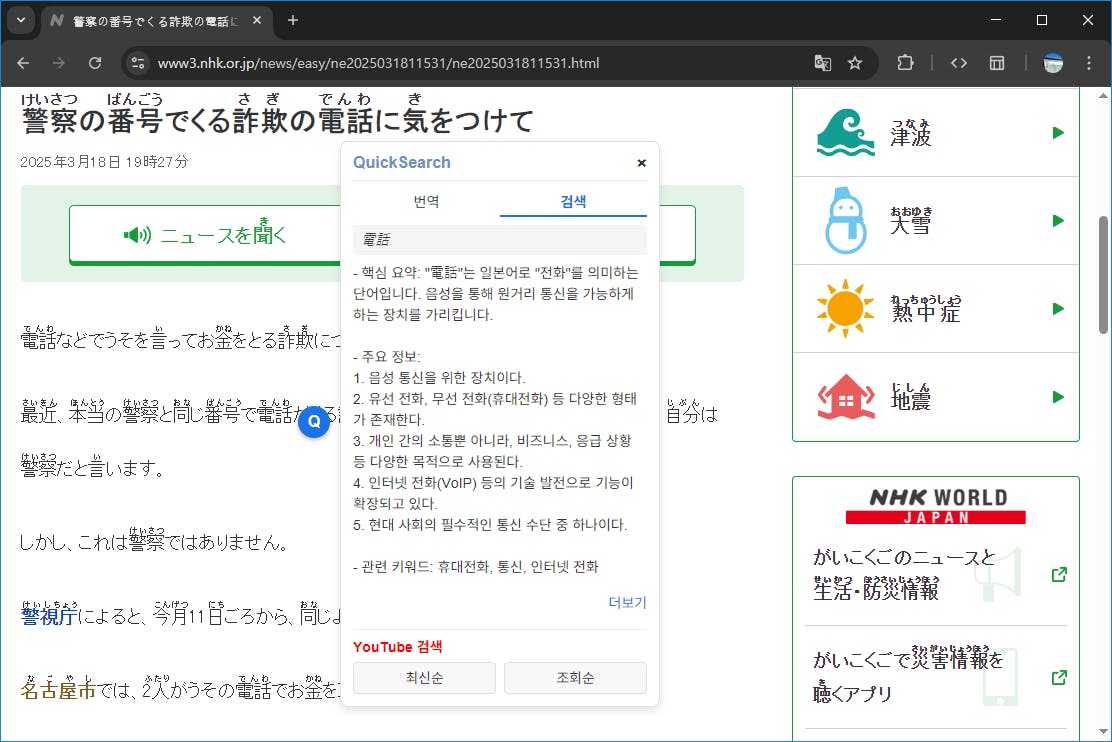1112x742 pixels.
Task: Open the 熱中症 sun icon
Action: (x=845, y=309)
